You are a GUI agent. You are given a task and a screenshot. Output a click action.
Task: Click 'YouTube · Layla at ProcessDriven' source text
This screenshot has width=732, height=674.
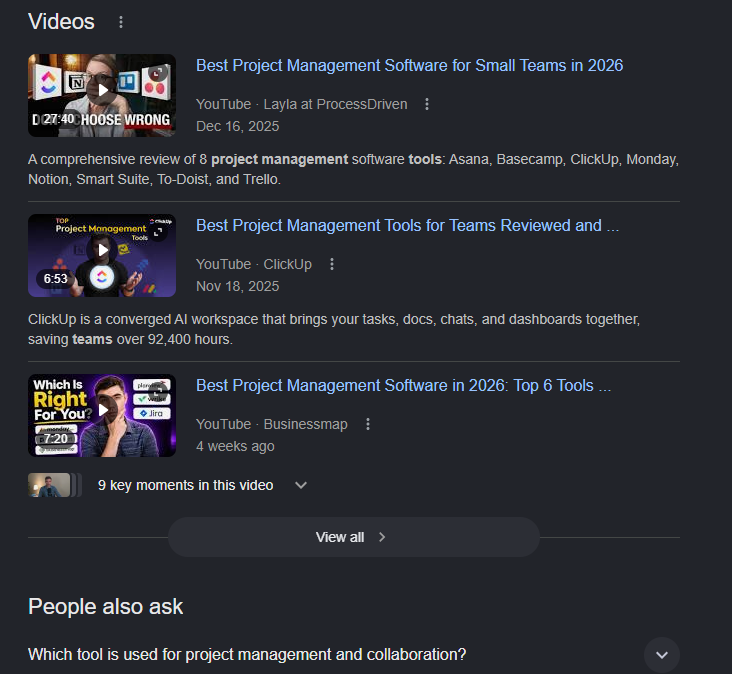[x=302, y=104]
